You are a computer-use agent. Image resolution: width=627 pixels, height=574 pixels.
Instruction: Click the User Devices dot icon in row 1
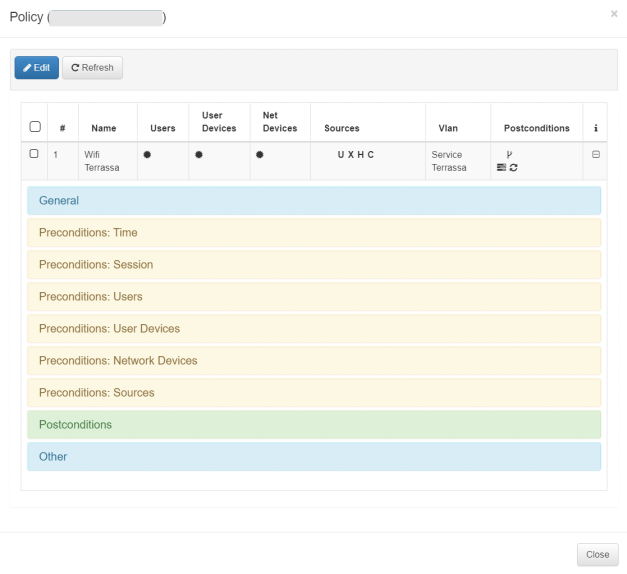tap(199, 154)
